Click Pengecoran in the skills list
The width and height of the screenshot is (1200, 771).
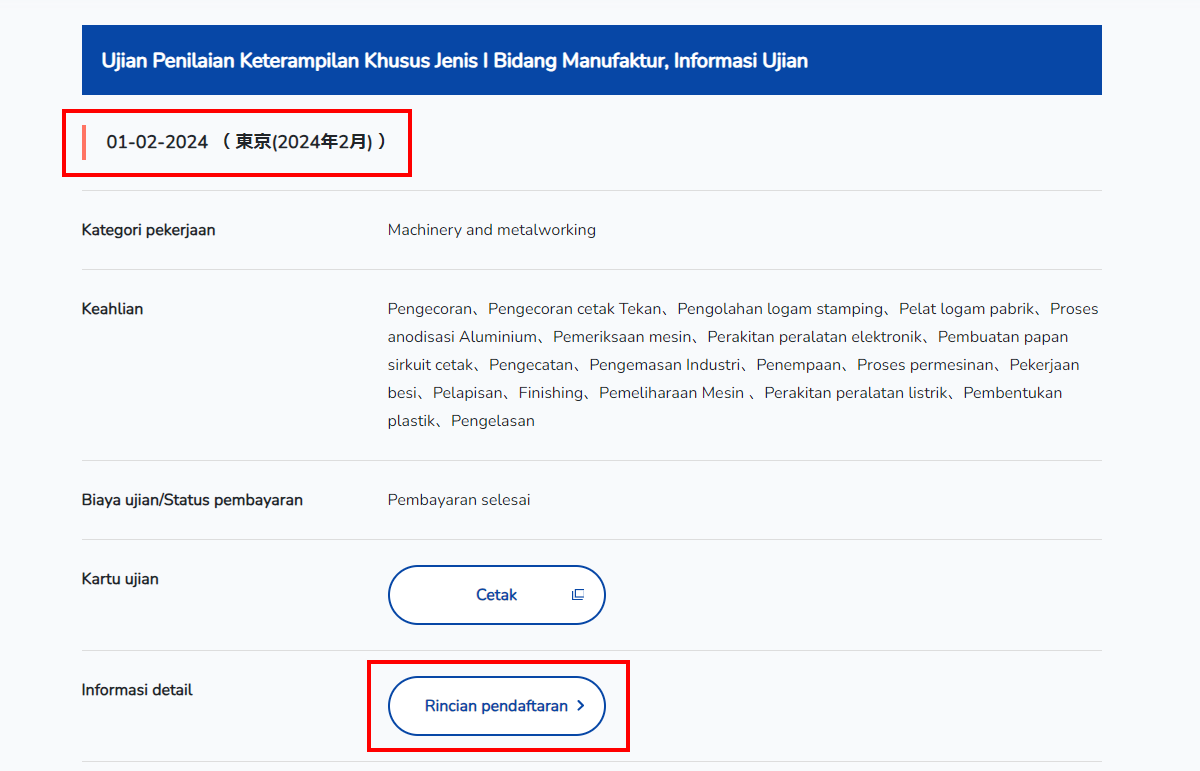[429, 309]
